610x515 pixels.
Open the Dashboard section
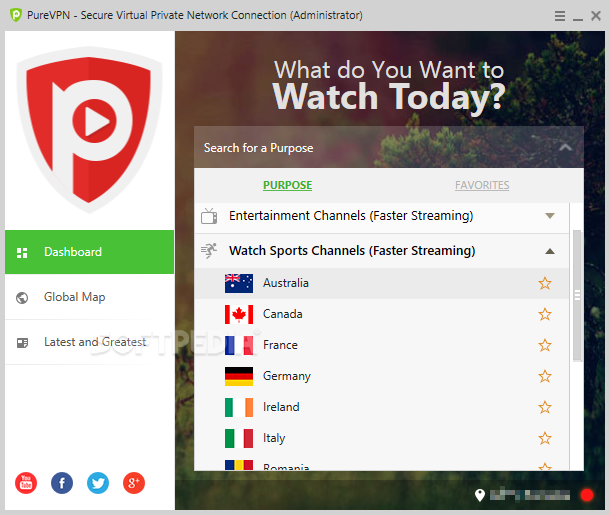pos(89,252)
